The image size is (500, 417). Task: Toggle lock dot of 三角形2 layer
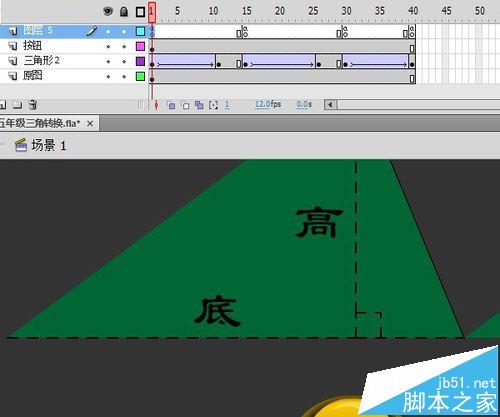pos(124,62)
